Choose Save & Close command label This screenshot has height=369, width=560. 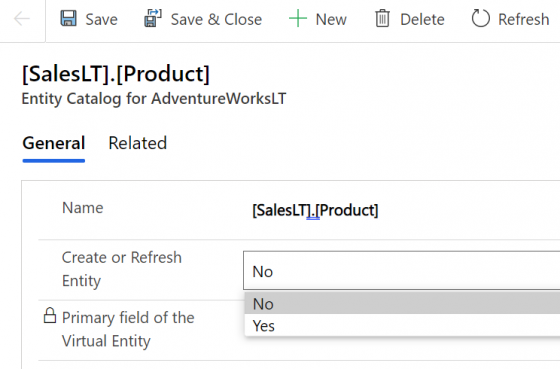(x=216, y=19)
